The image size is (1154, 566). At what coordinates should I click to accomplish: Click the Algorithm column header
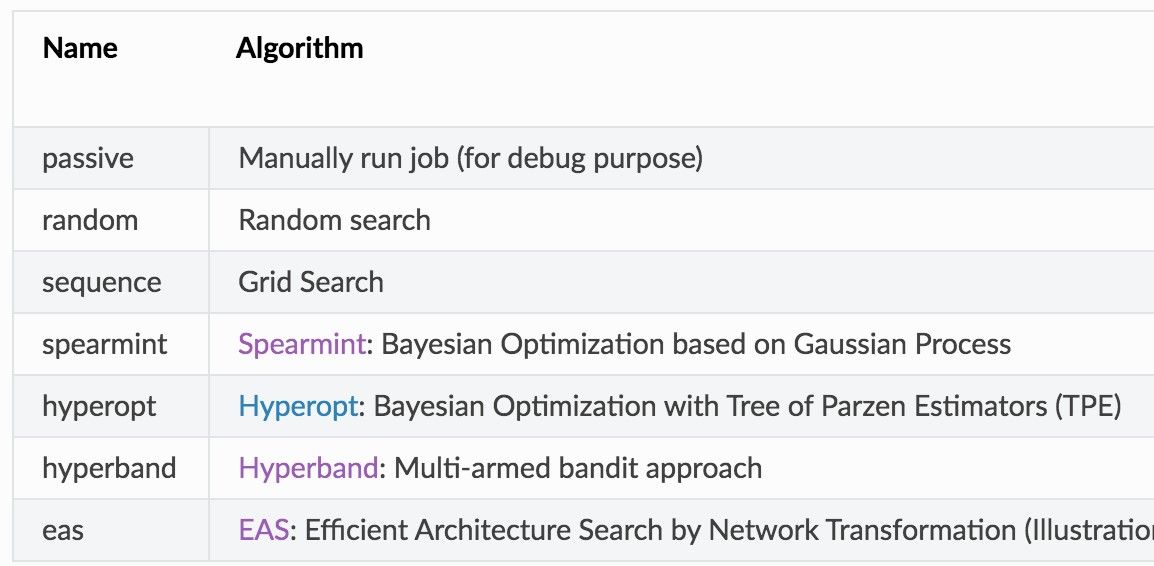tap(300, 48)
